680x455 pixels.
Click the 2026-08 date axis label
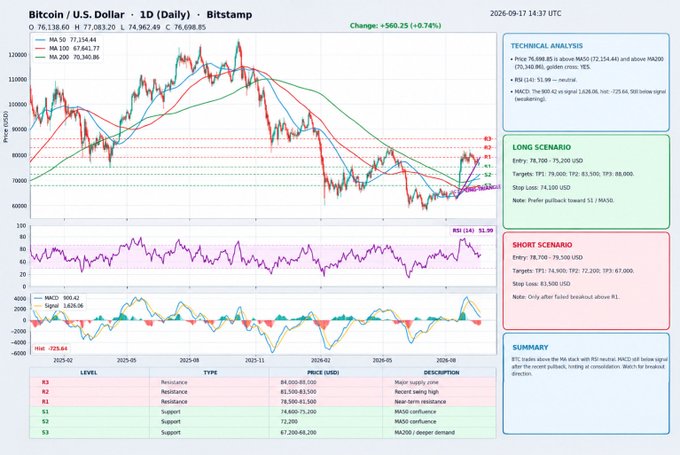click(446, 360)
